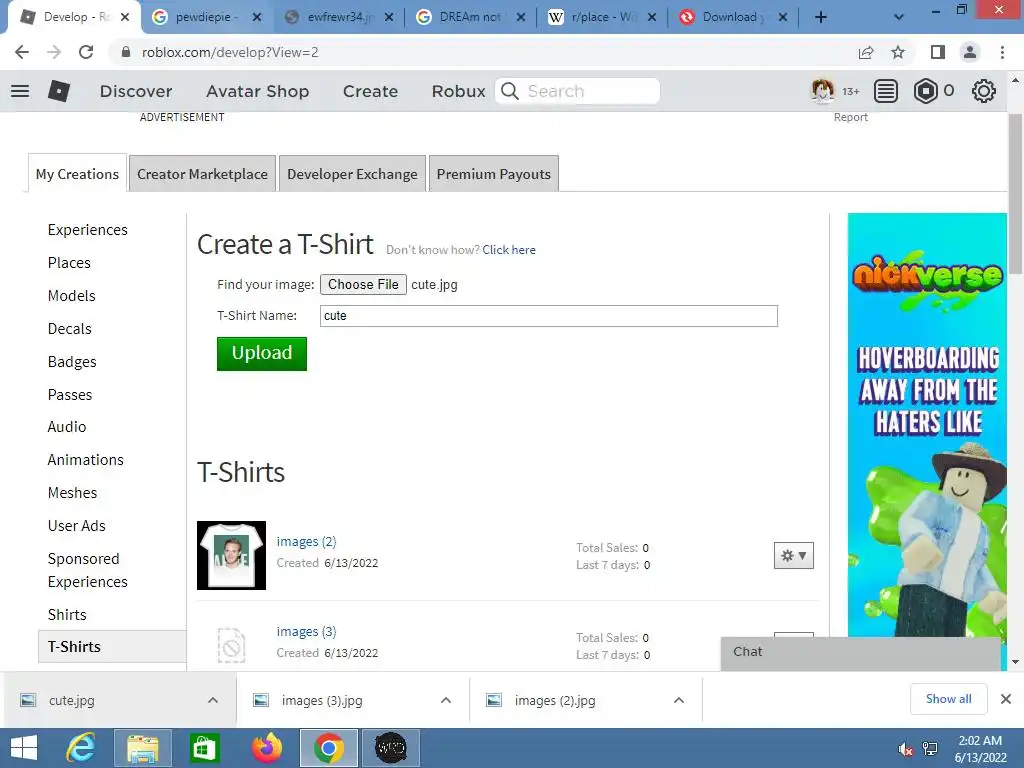Viewport: 1024px width, 768px height.
Task: Open the tab search dropdown chevron
Action: [x=899, y=18]
